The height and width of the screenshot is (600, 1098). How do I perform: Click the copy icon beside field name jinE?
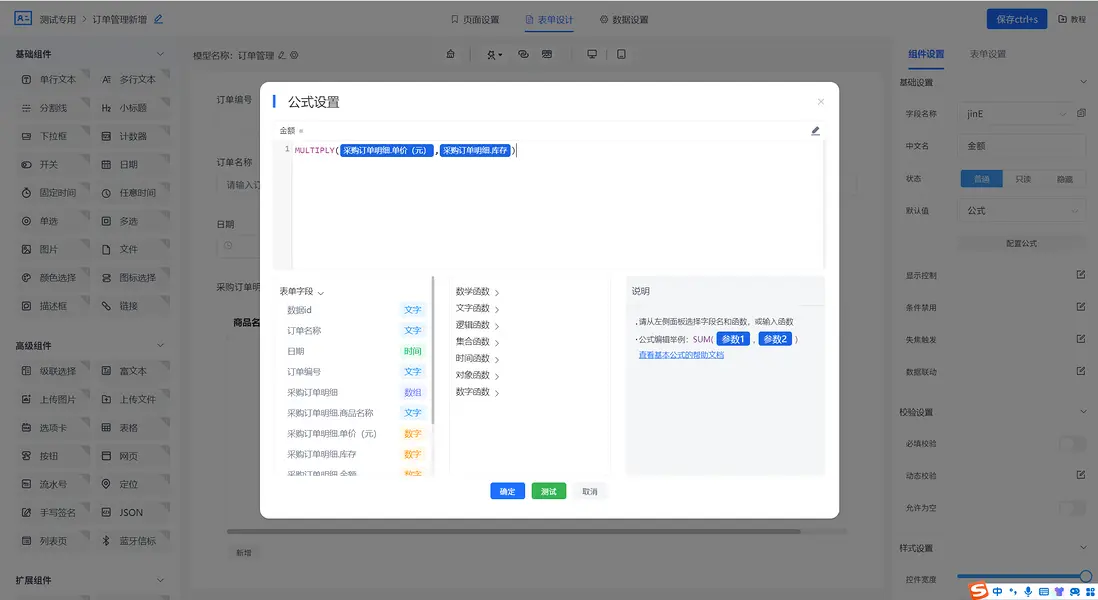1081,113
